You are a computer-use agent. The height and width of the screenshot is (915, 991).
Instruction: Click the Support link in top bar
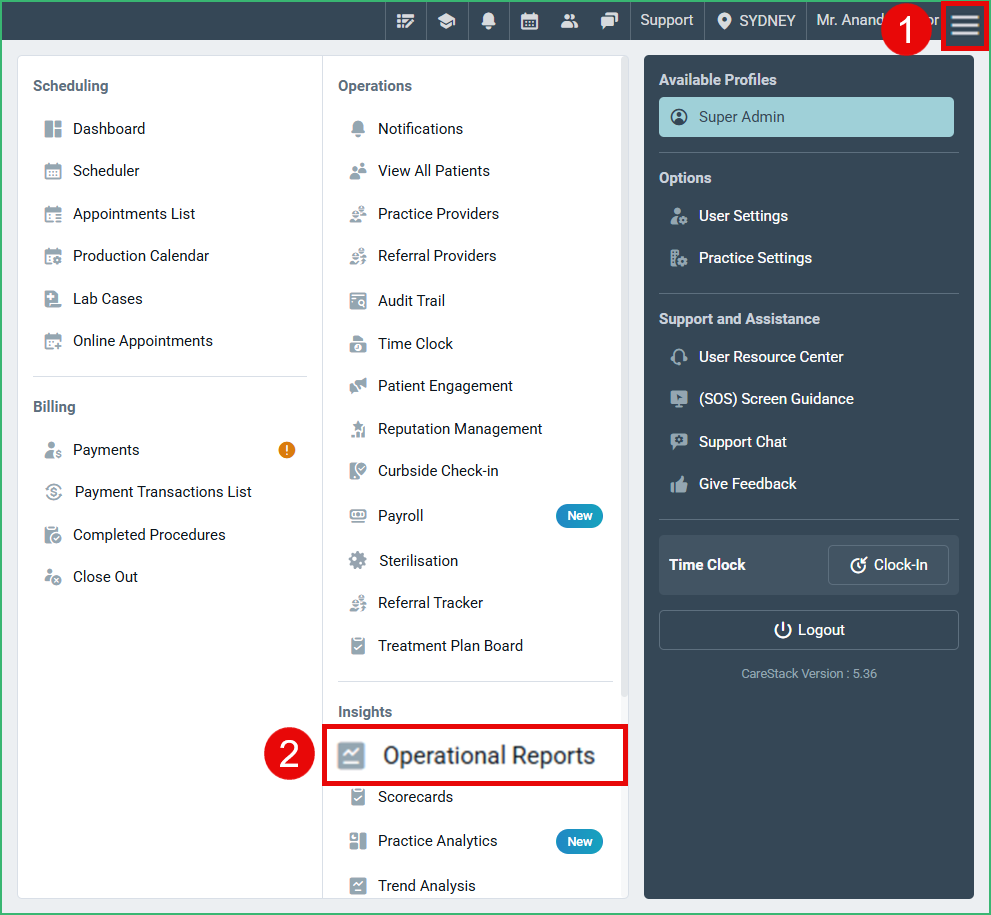(x=666, y=20)
